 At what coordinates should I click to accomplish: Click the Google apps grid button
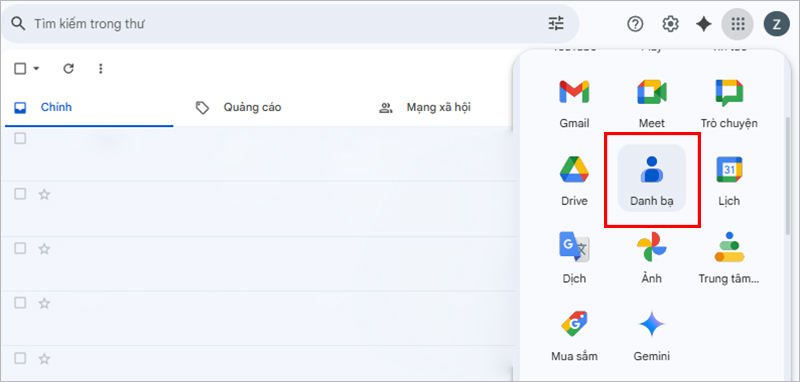pyautogui.click(x=738, y=24)
